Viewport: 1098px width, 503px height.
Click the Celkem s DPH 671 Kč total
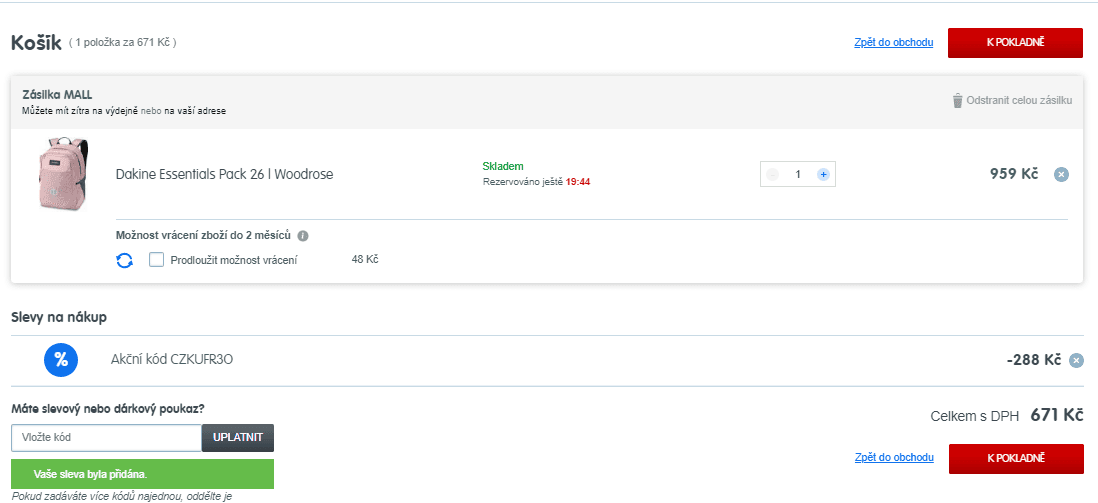(x=1007, y=415)
